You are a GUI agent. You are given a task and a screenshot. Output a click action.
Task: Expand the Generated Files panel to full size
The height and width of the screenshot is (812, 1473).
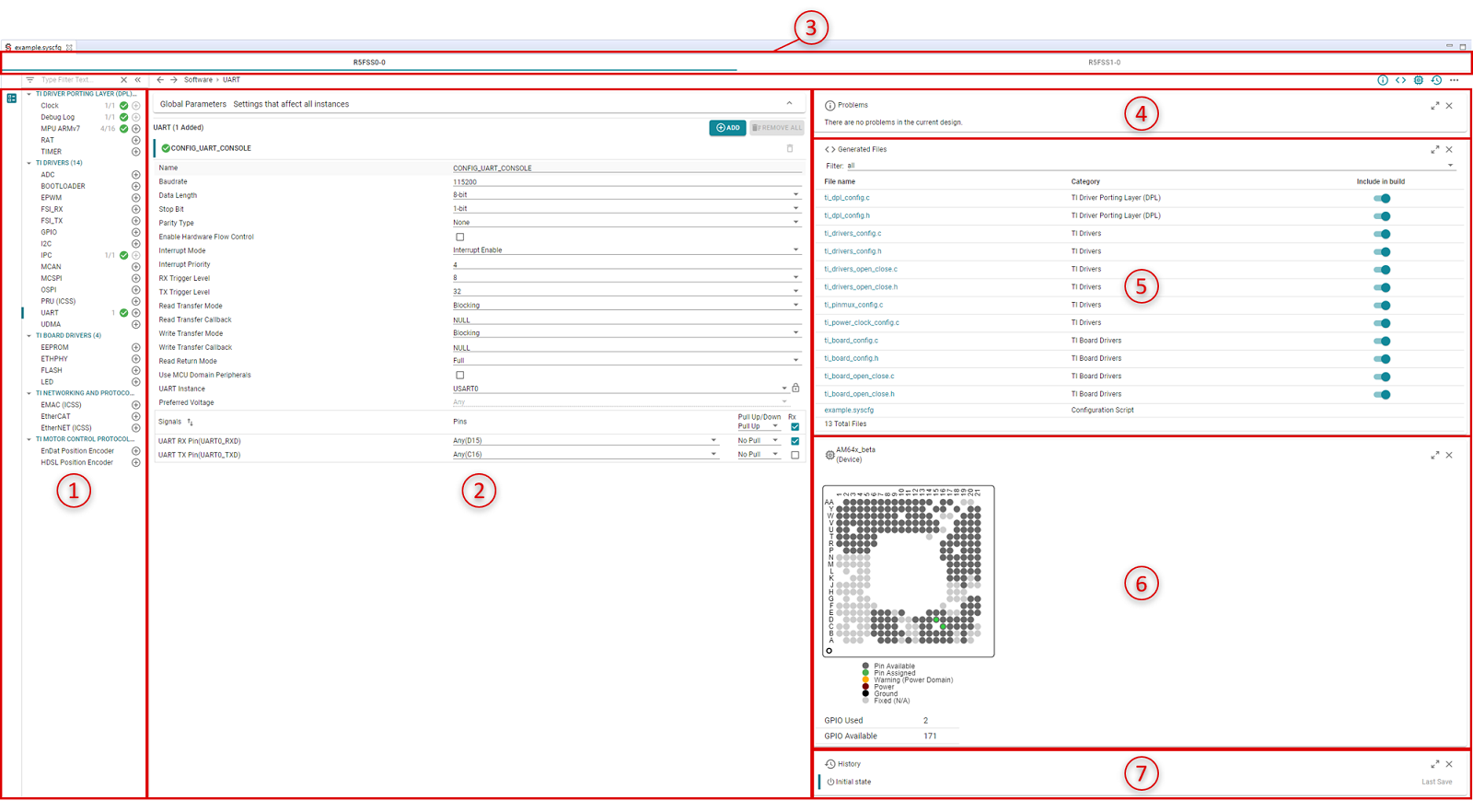click(x=1434, y=149)
